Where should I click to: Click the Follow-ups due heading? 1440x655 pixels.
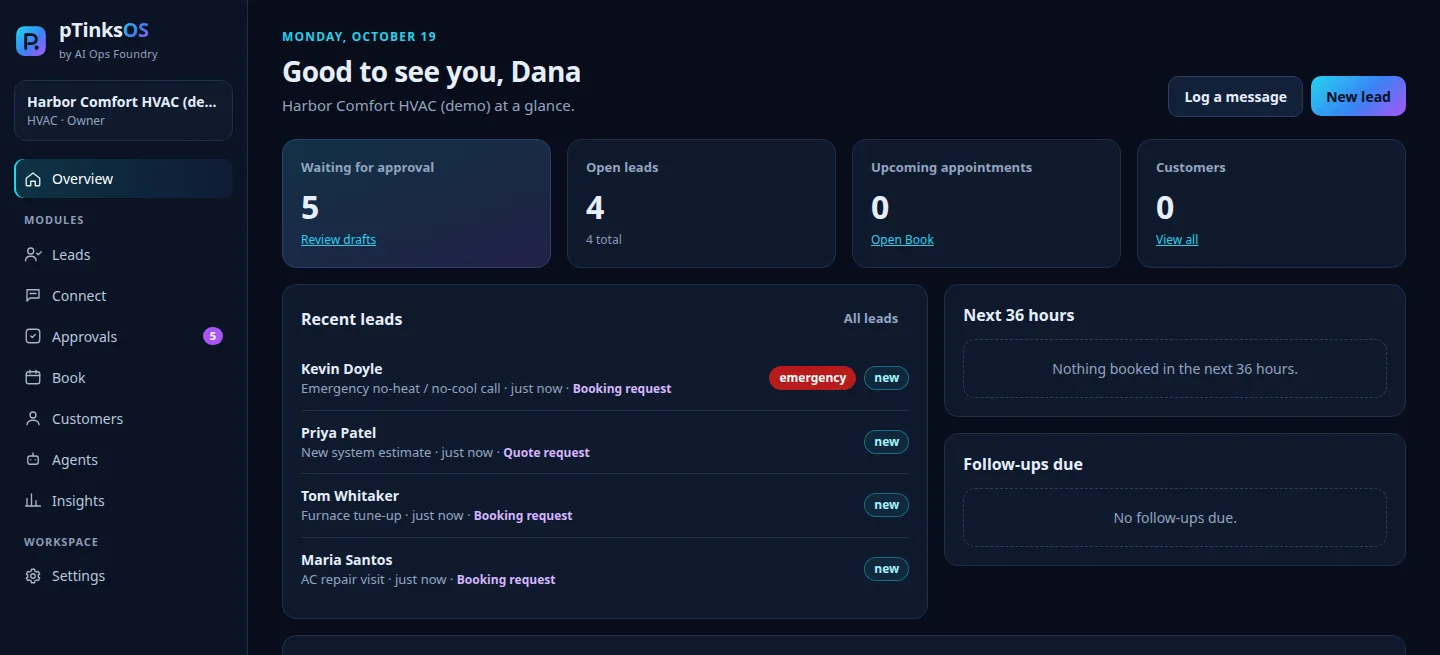click(1023, 464)
